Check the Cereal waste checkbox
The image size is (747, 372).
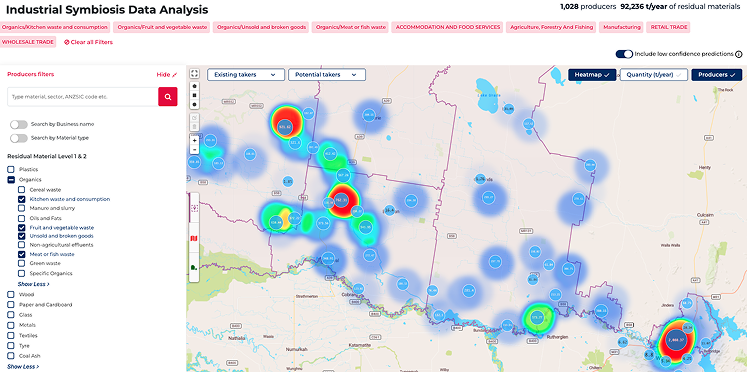(x=21, y=190)
